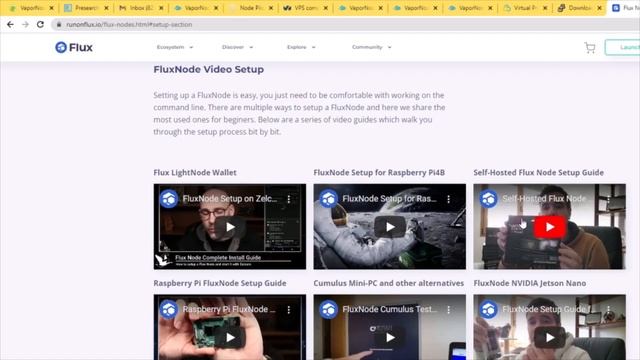Click channel avatar on Raspberry Pi FluxNode video
The width and height of the screenshot is (640, 360).
[x=169, y=310]
